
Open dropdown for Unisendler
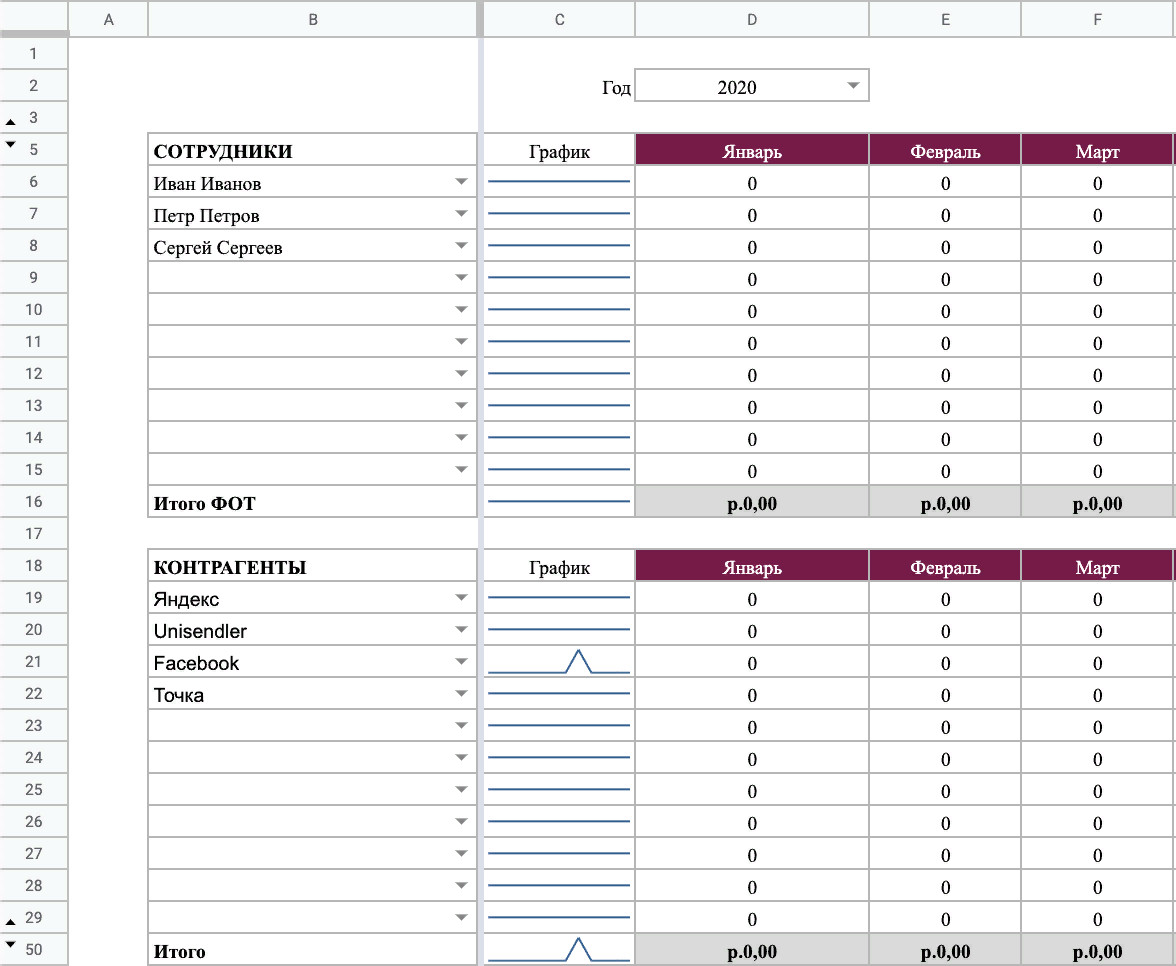click(x=461, y=629)
